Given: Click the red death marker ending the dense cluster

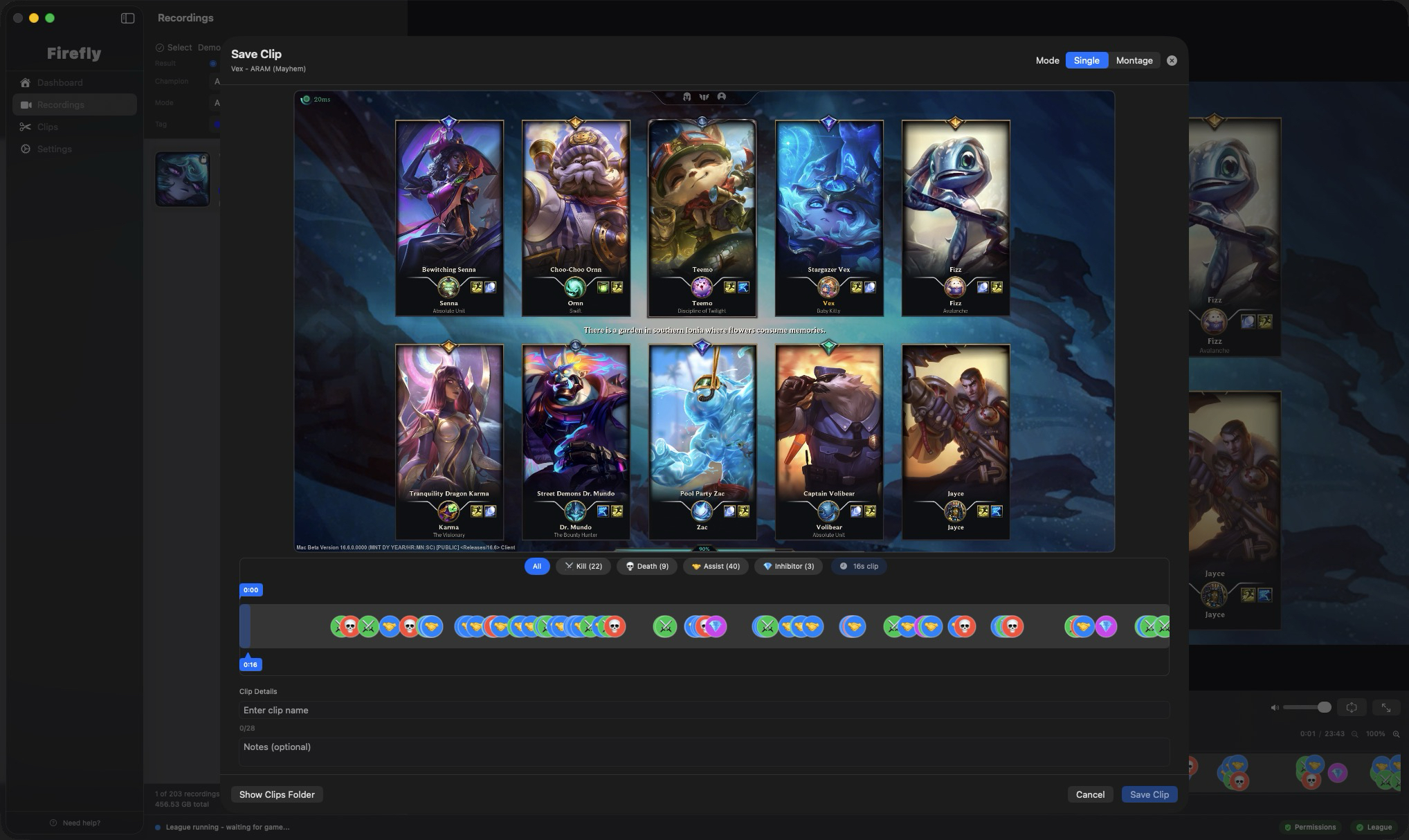Looking at the screenshot, I should click(x=614, y=626).
